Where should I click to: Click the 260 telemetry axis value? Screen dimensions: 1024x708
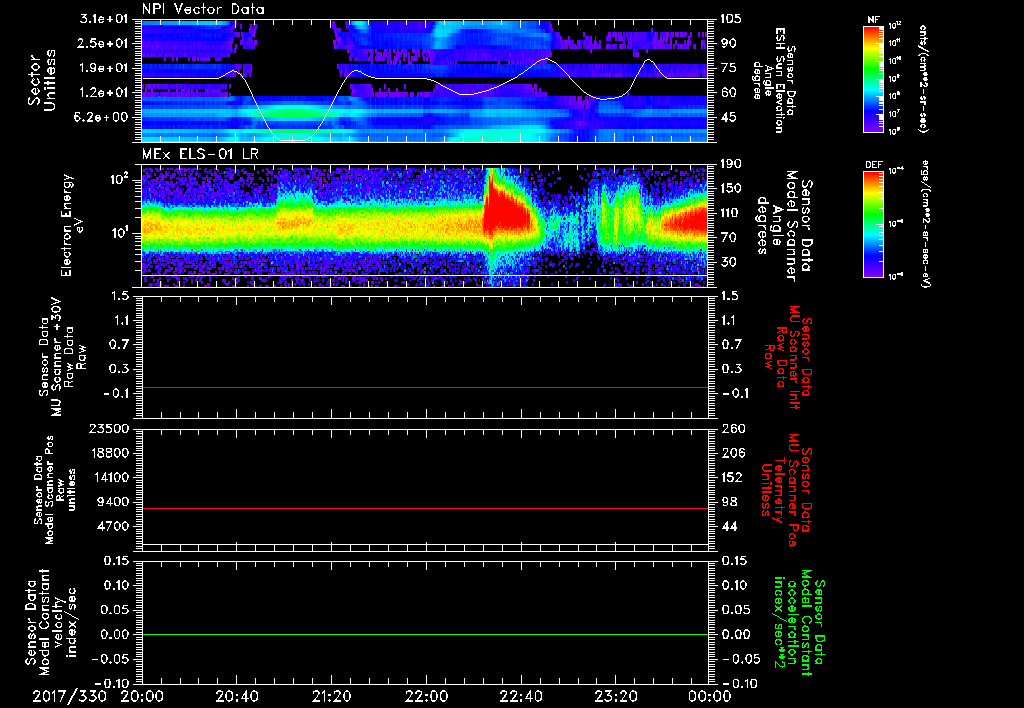point(731,428)
